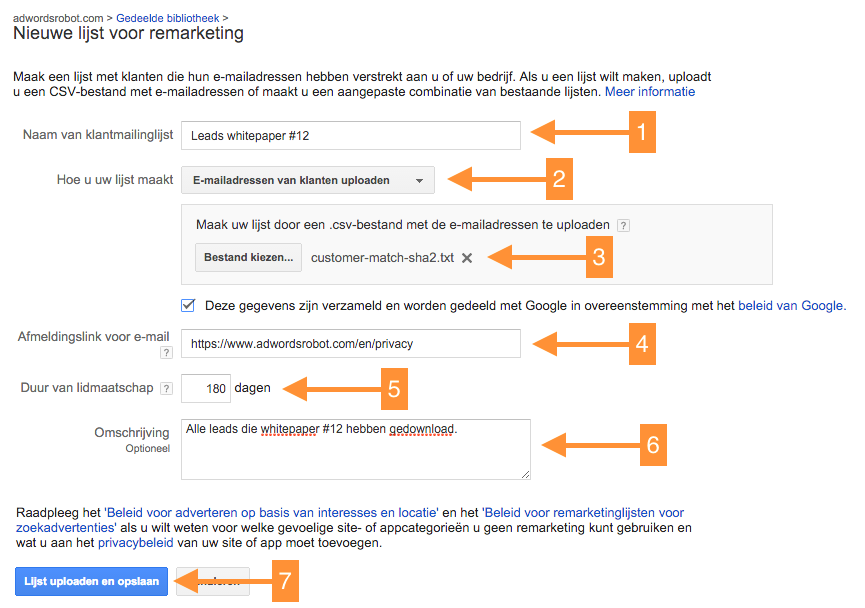Open help icon beside .csv upload instruction
Screen dimensions: 865x608
[623, 225]
